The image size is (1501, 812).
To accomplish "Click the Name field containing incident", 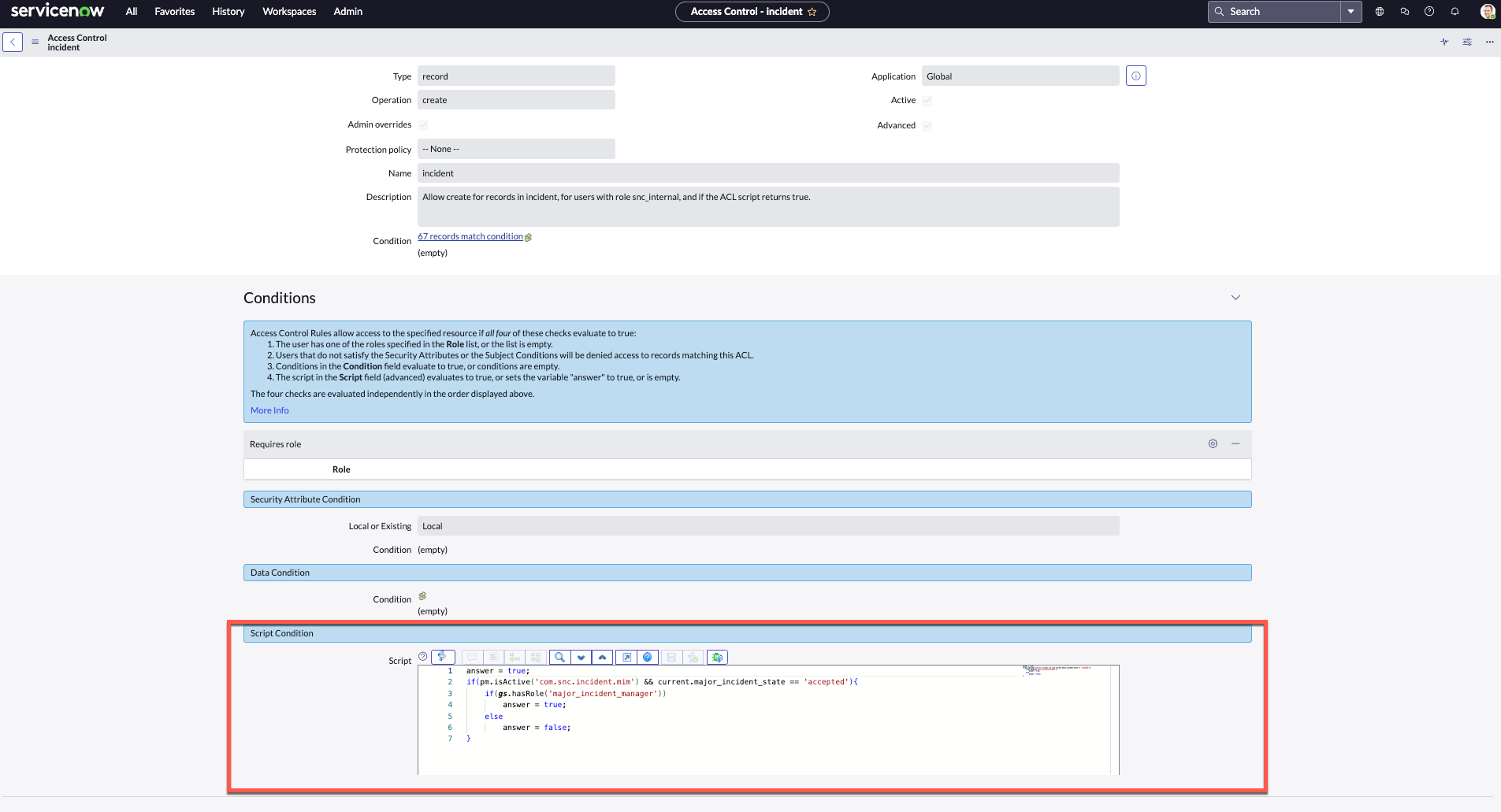I will pos(768,173).
